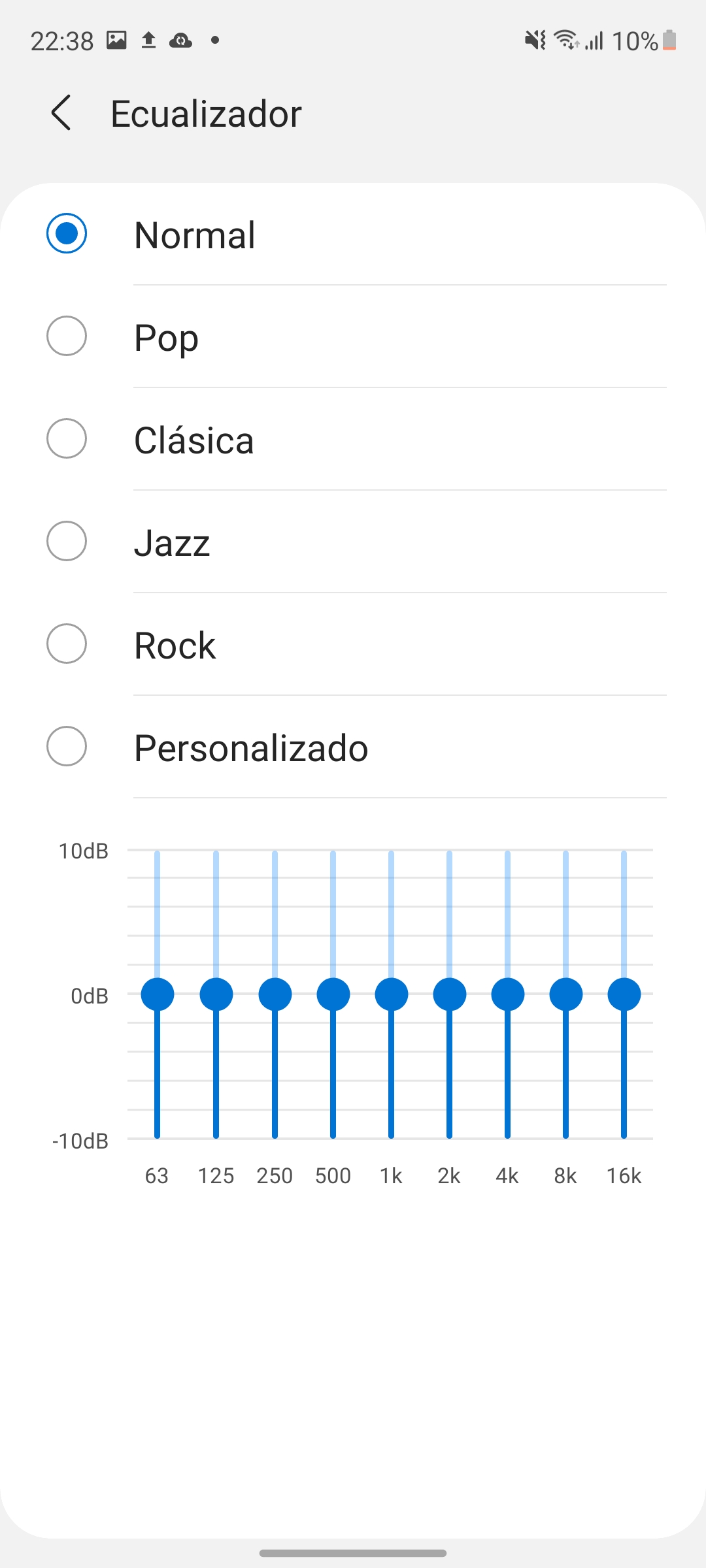Image resolution: width=706 pixels, height=1568 pixels.
Task: Tap the Rock preset label
Action: pyautogui.click(x=175, y=645)
